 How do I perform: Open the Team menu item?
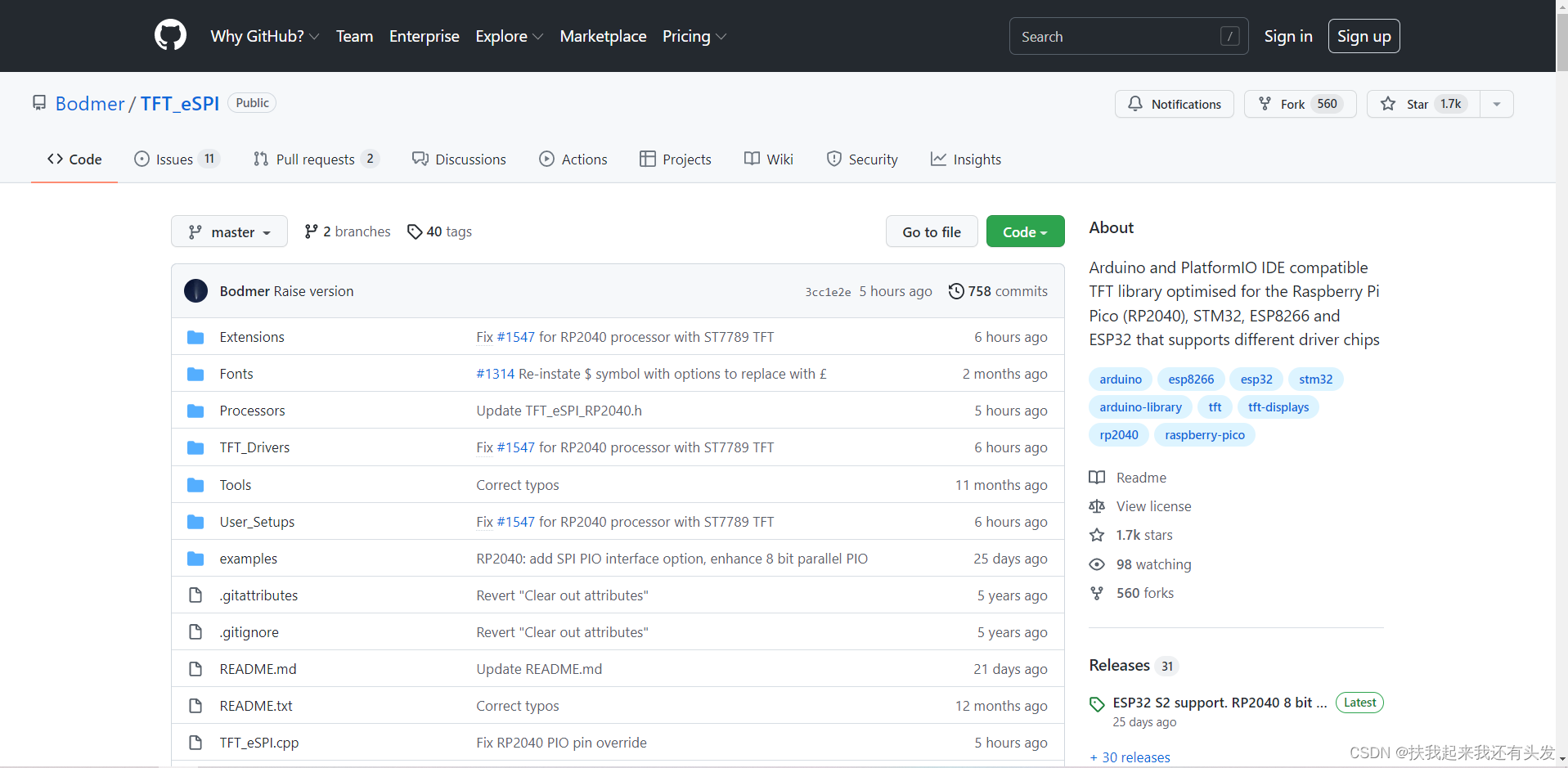[x=354, y=36]
